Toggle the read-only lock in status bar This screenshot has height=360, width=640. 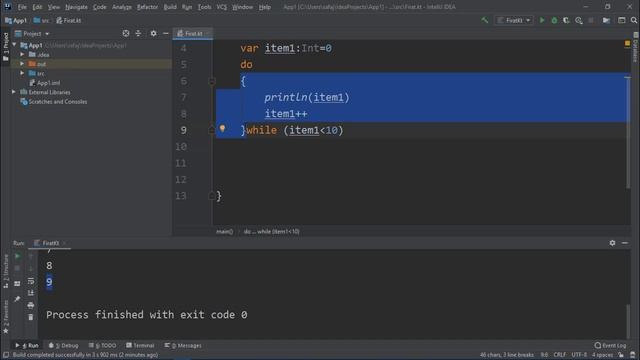tap(620, 355)
